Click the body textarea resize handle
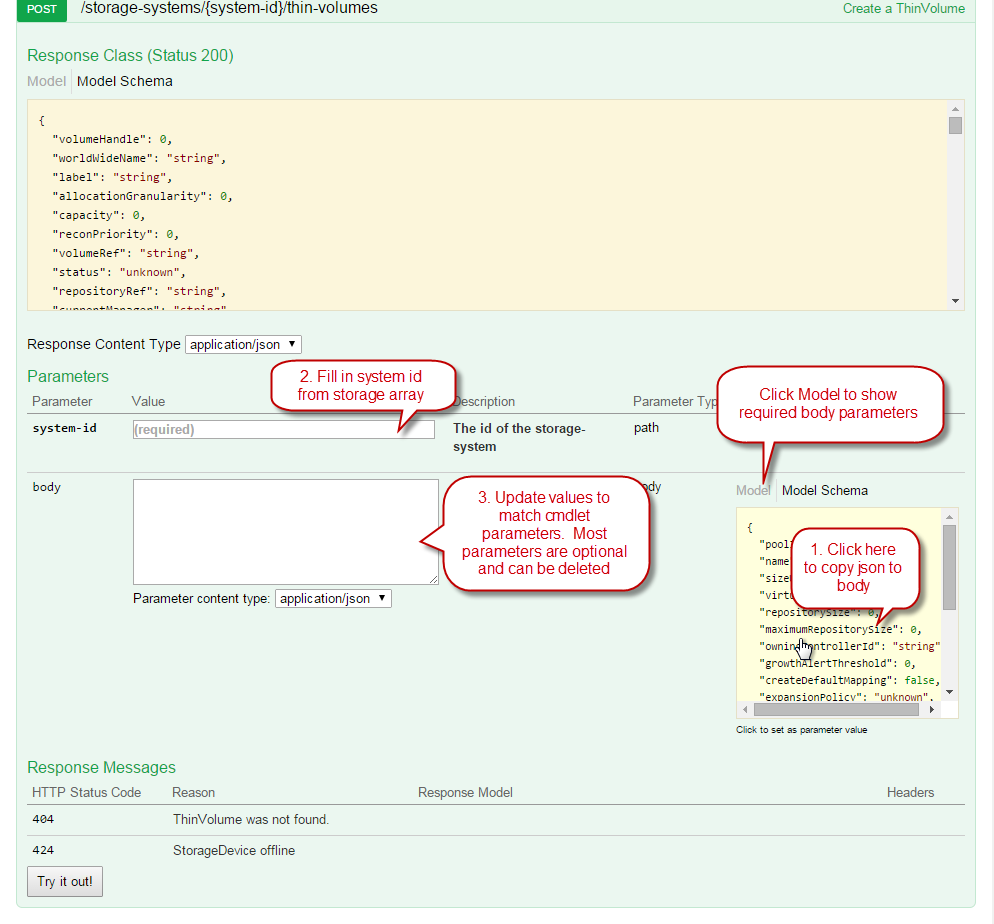The image size is (994, 924). (433, 579)
